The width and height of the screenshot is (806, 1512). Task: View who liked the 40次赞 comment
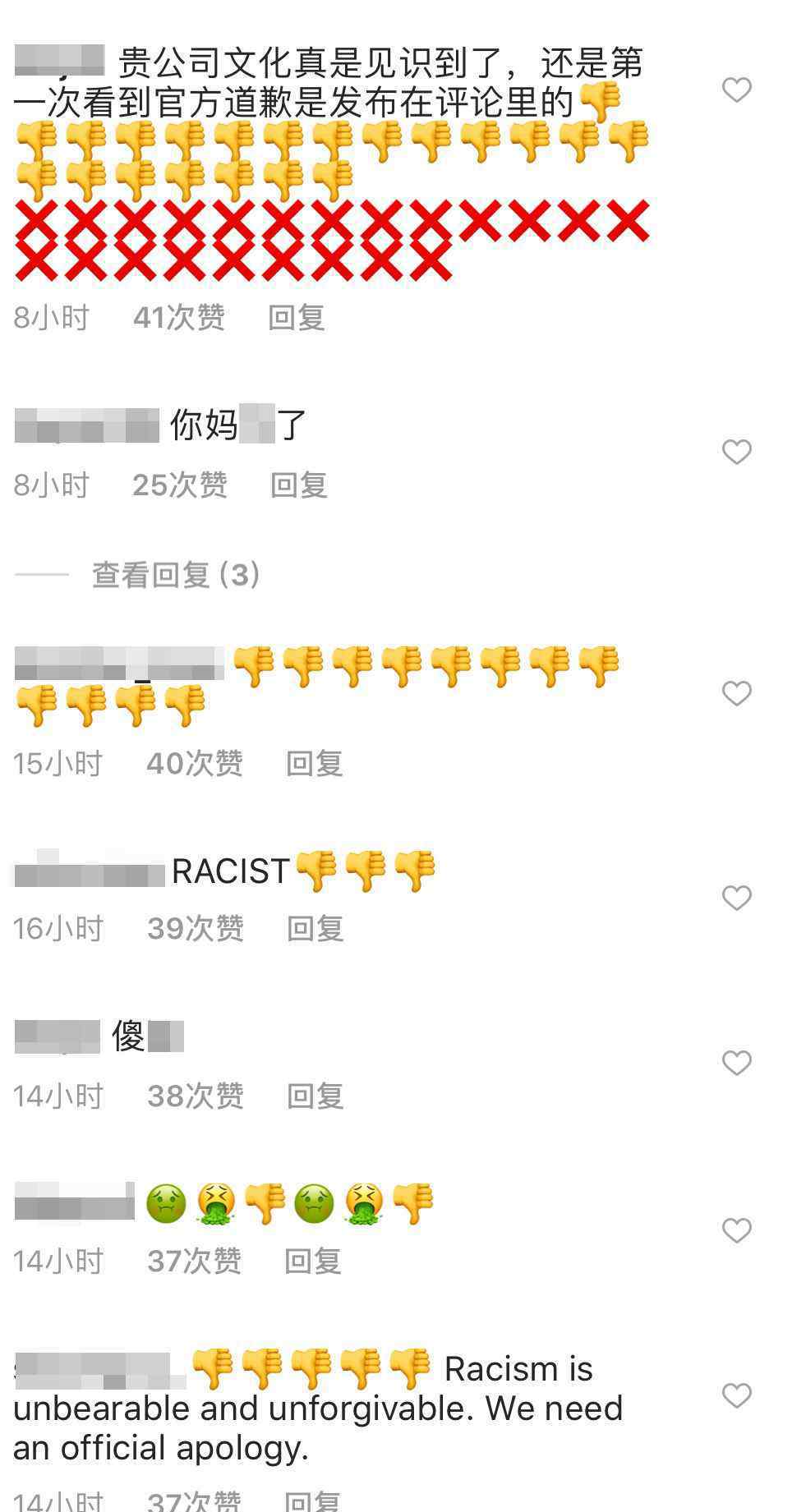point(195,764)
